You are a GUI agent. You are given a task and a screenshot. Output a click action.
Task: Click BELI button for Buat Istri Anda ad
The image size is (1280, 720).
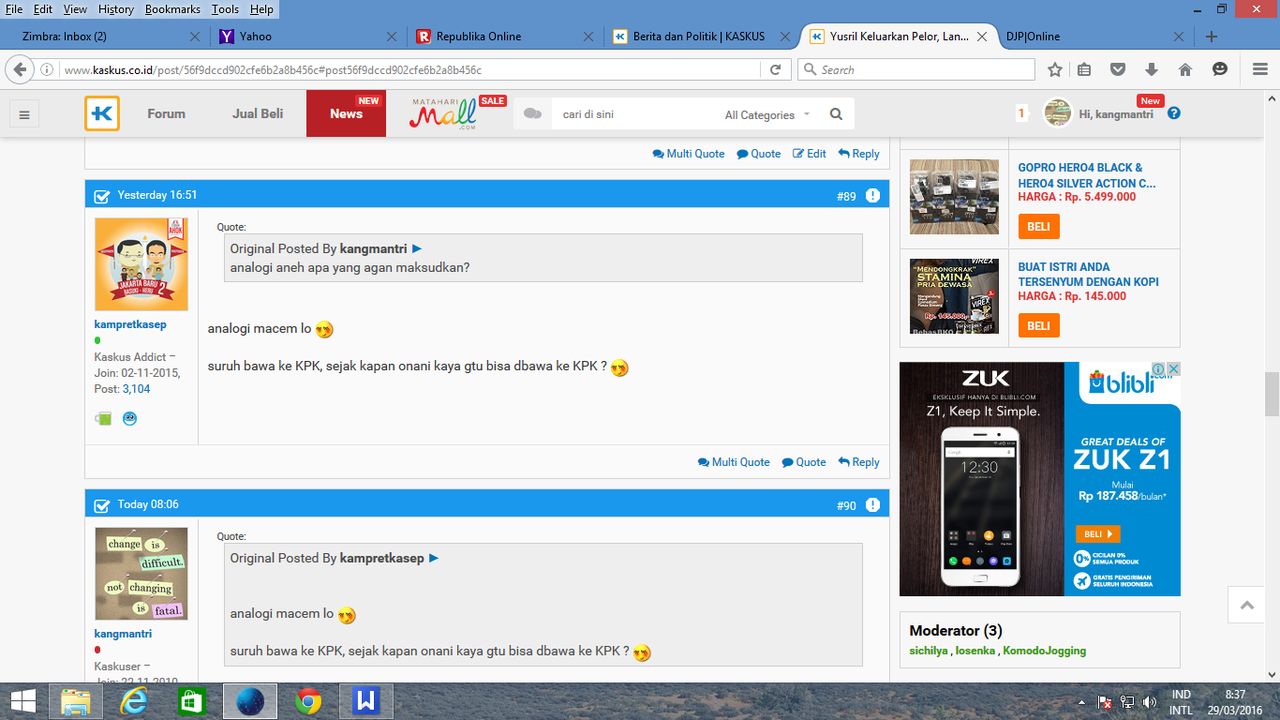1039,326
